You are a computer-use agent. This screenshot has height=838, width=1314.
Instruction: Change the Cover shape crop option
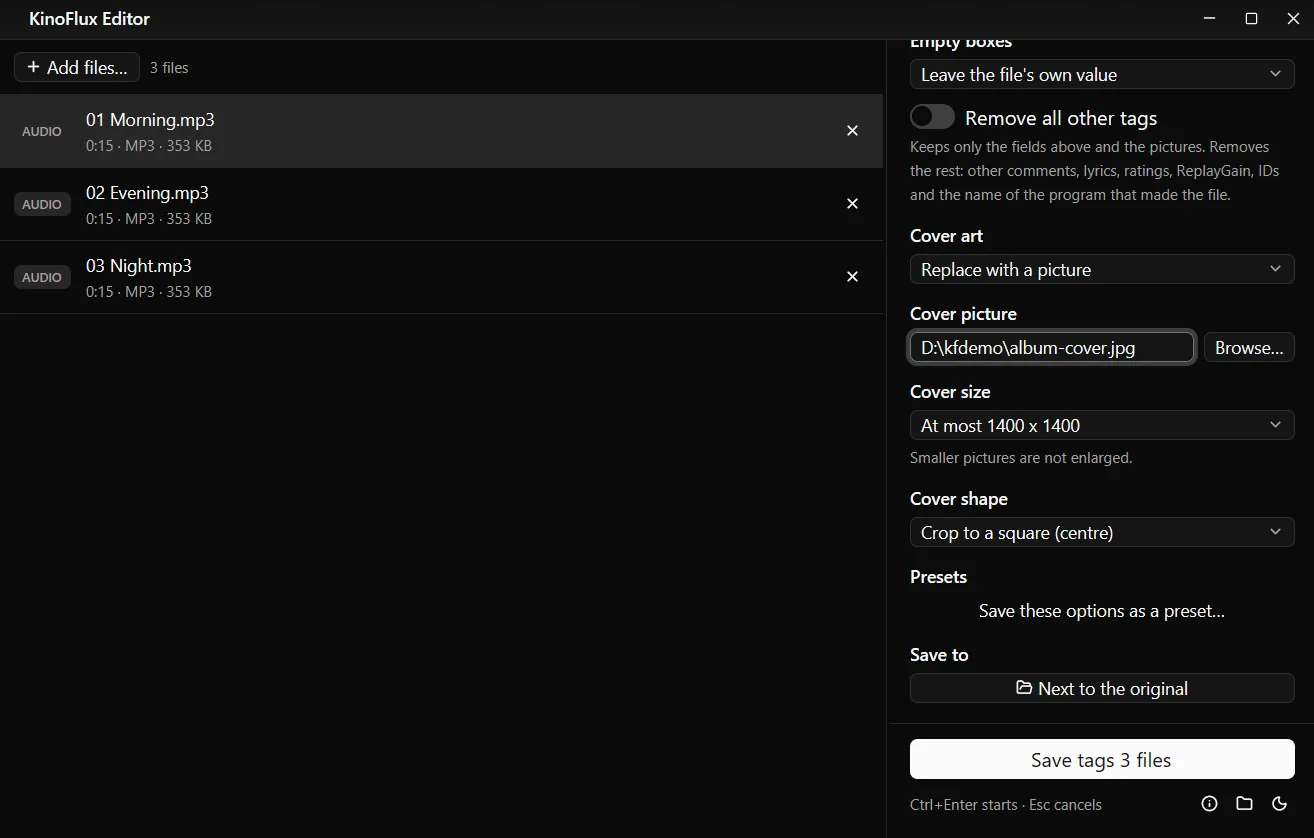[1102, 532]
